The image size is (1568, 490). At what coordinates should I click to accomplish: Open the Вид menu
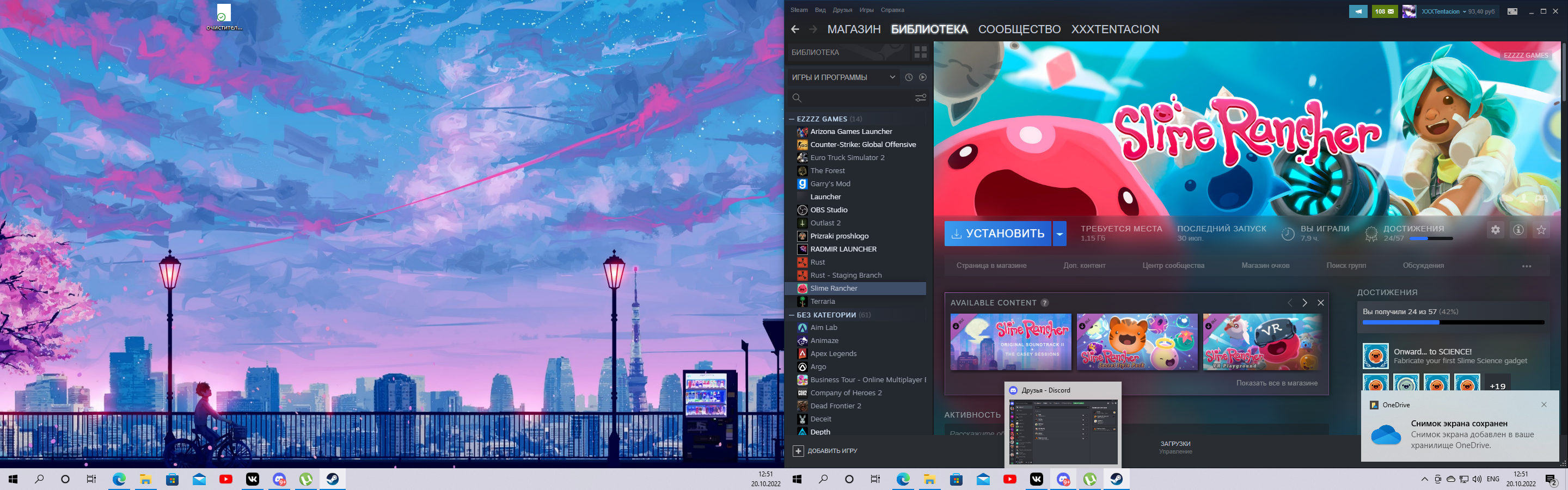(x=820, y=10)
